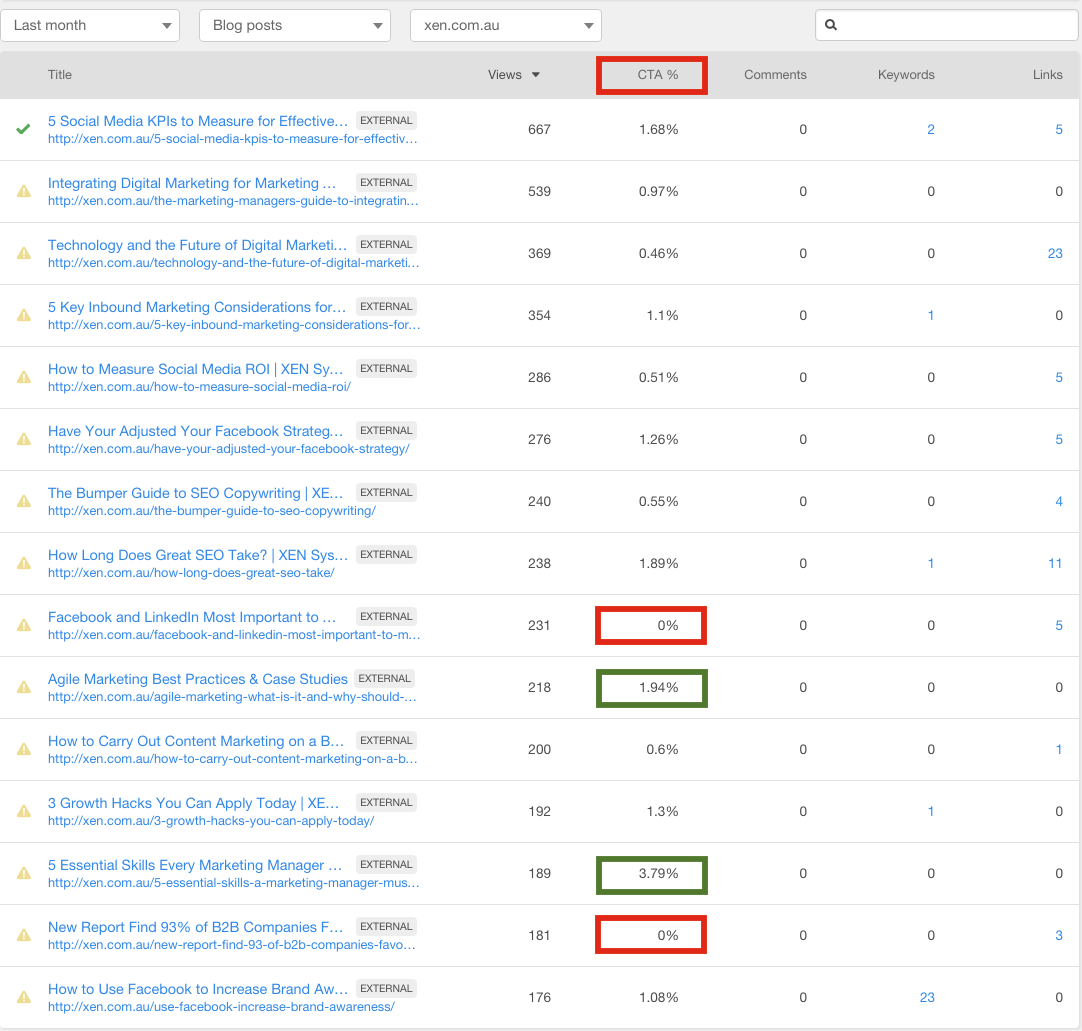Click the EXTERNAL badge on the How Long Does Great SEO Take post
This screenshot has width=1082, height=1031.
coord(386,554)
